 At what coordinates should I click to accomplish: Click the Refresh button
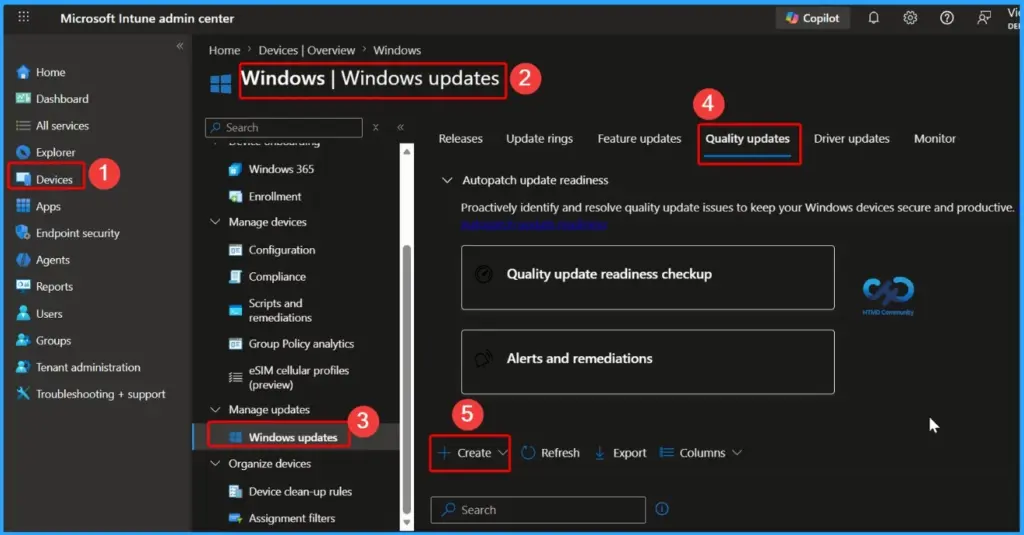tap(551, 453)
